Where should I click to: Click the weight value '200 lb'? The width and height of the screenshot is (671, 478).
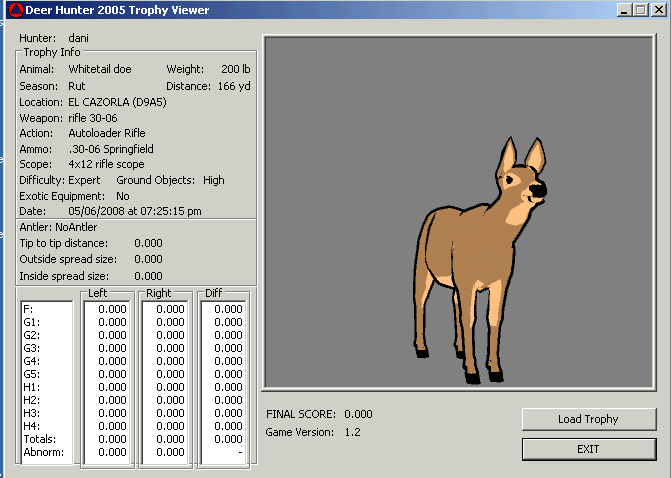tap(236, 69)
